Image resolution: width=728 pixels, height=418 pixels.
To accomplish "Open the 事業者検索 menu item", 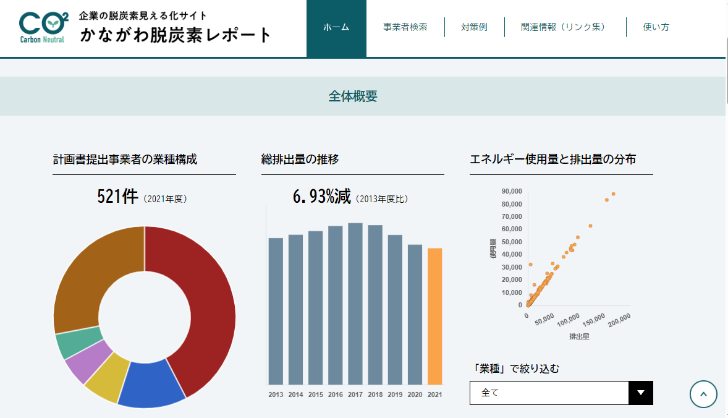I will tap(405, 28).
